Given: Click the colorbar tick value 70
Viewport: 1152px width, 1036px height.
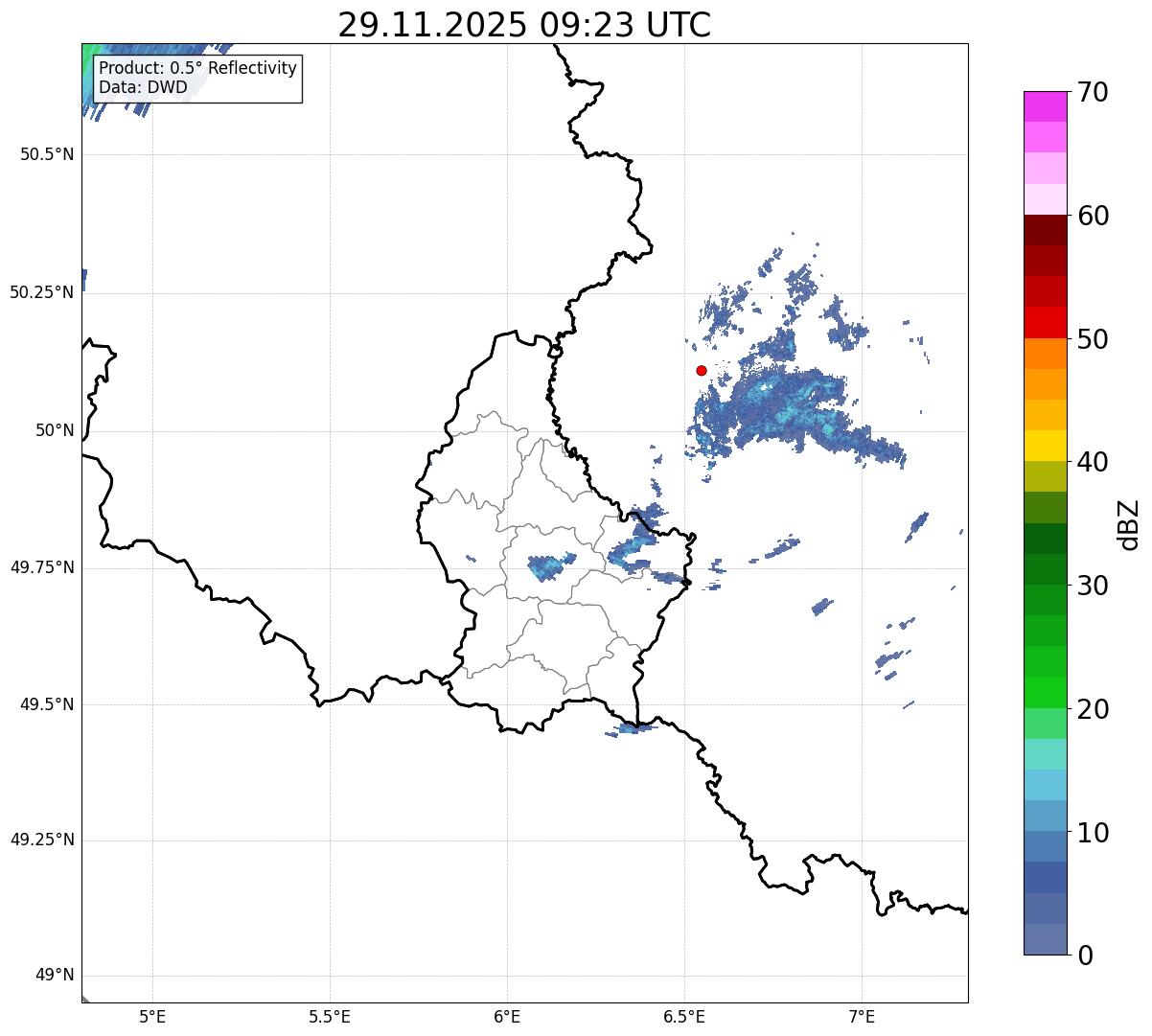Looking at the screenshot, I should click(x=1093, y=93).
